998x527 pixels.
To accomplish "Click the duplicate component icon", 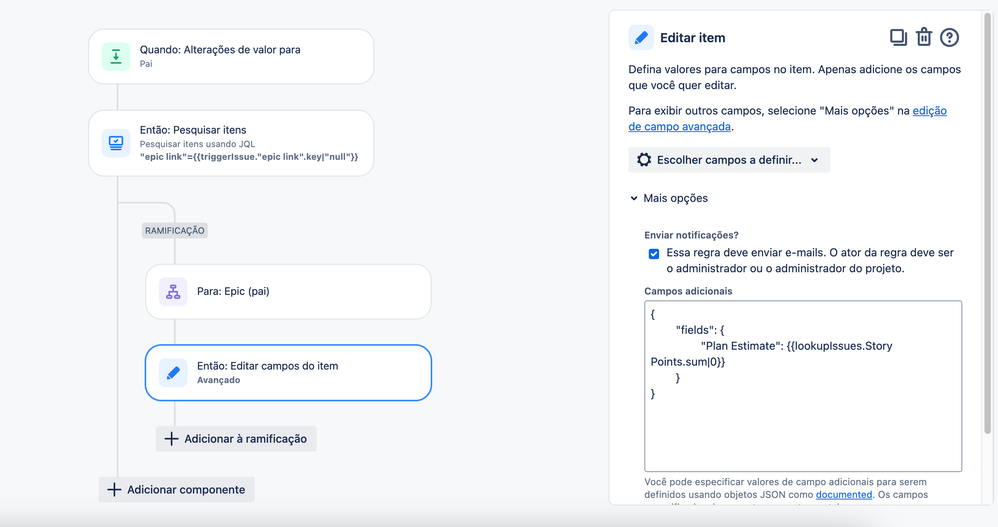I will click(x=898, y=38).
